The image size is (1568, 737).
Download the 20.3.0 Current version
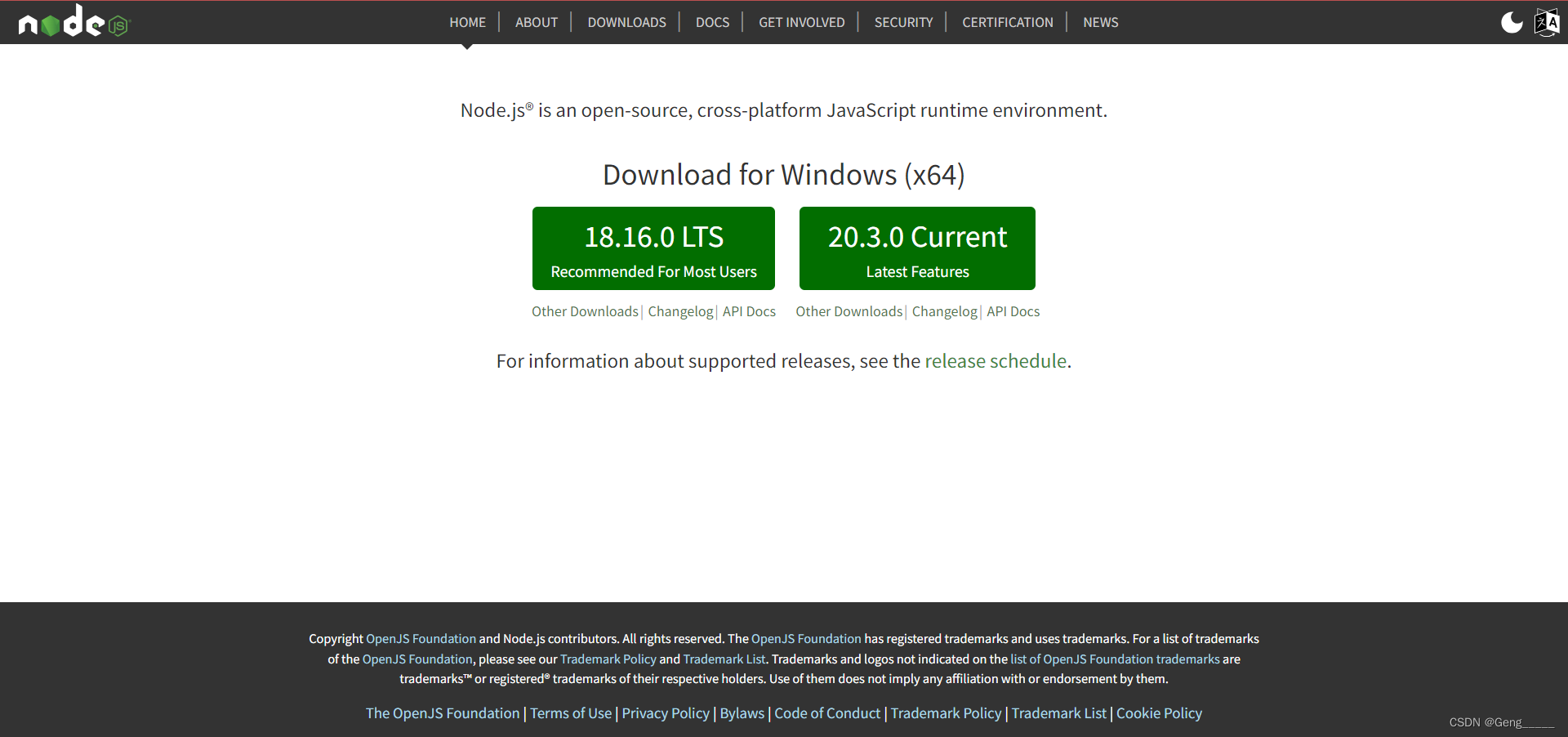917,248
